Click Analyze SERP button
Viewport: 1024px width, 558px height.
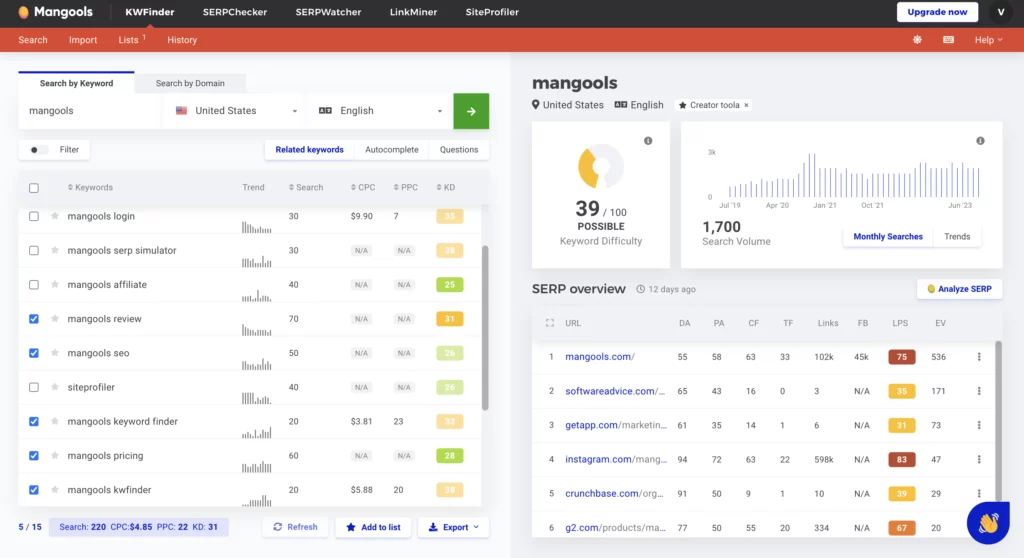(959, 289)
